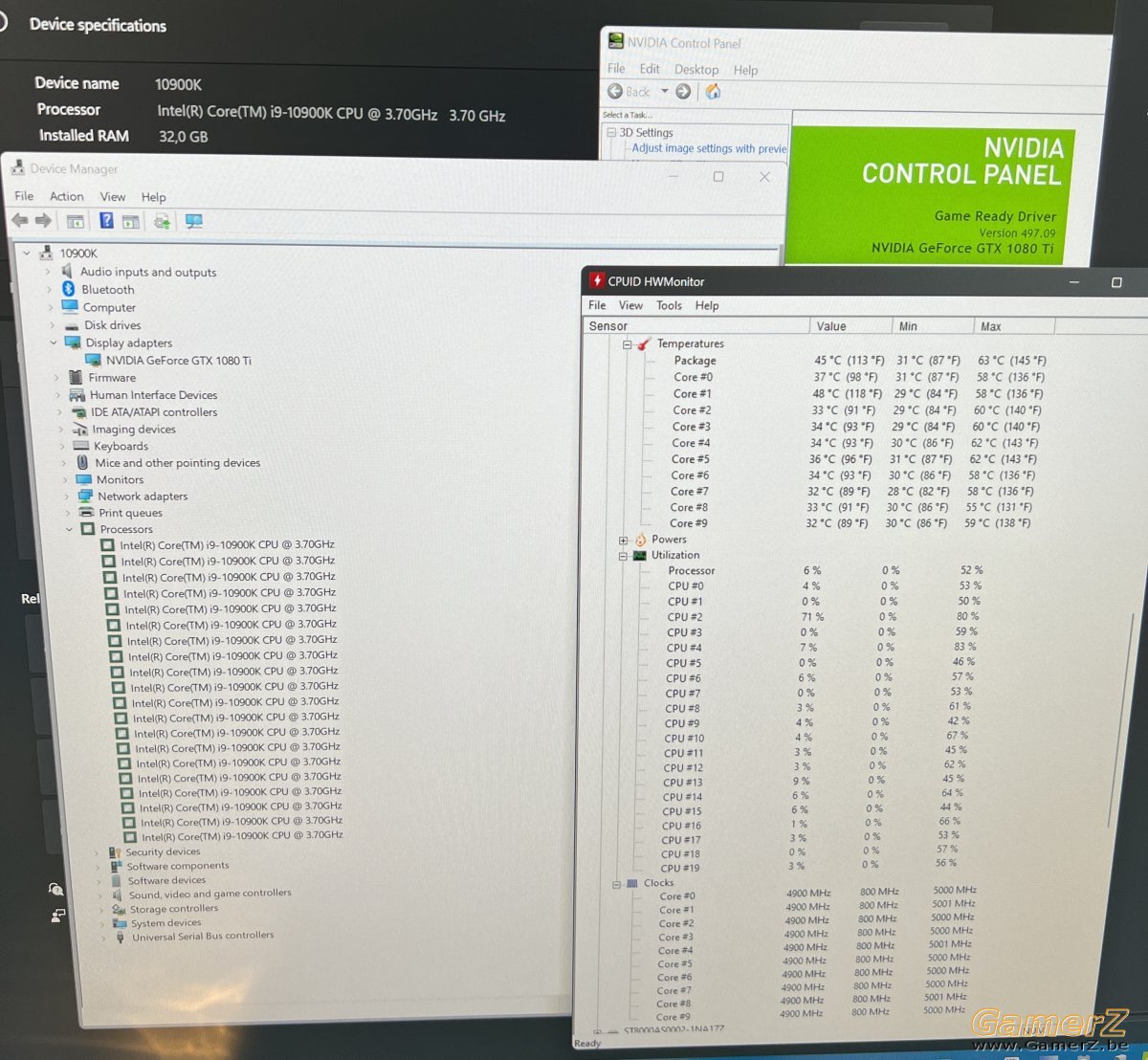The height and width of the screenshot is (1060, 1148).
Task: Select the Processor row under Utilization
Action: coord(692,570)
